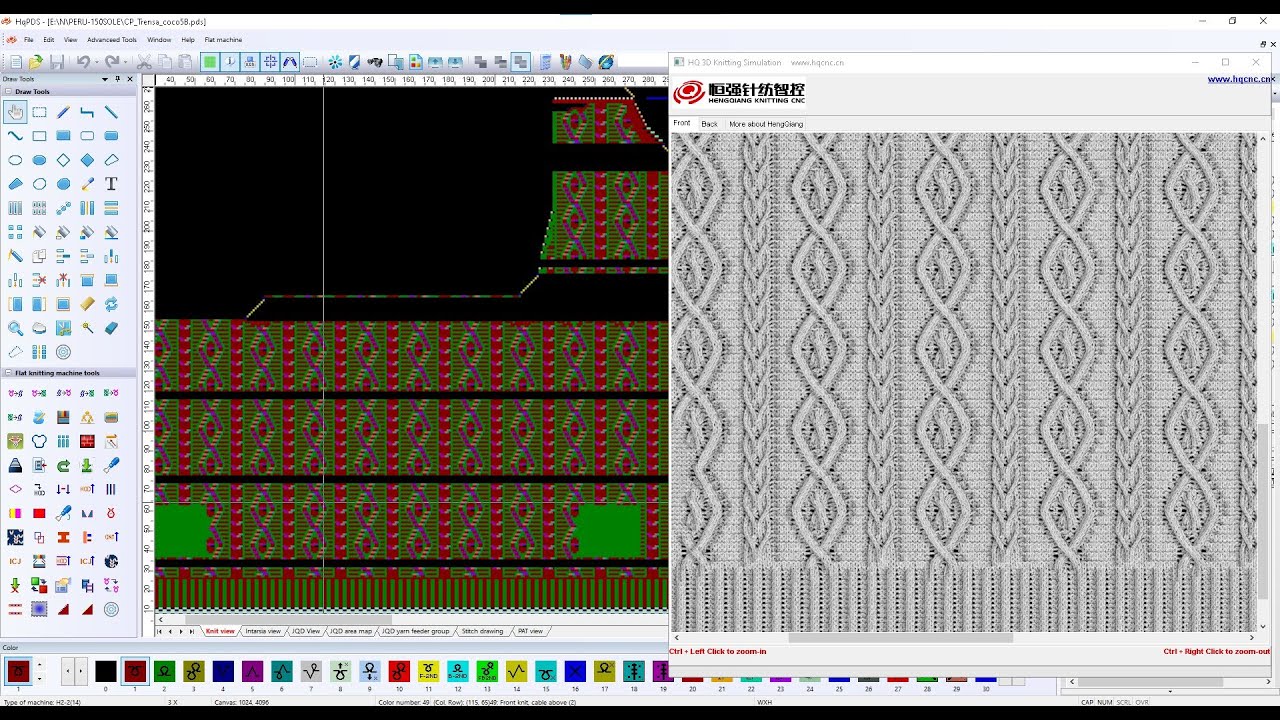
Task: Toggle the green grid display button
Action: (x=210, y=62)
